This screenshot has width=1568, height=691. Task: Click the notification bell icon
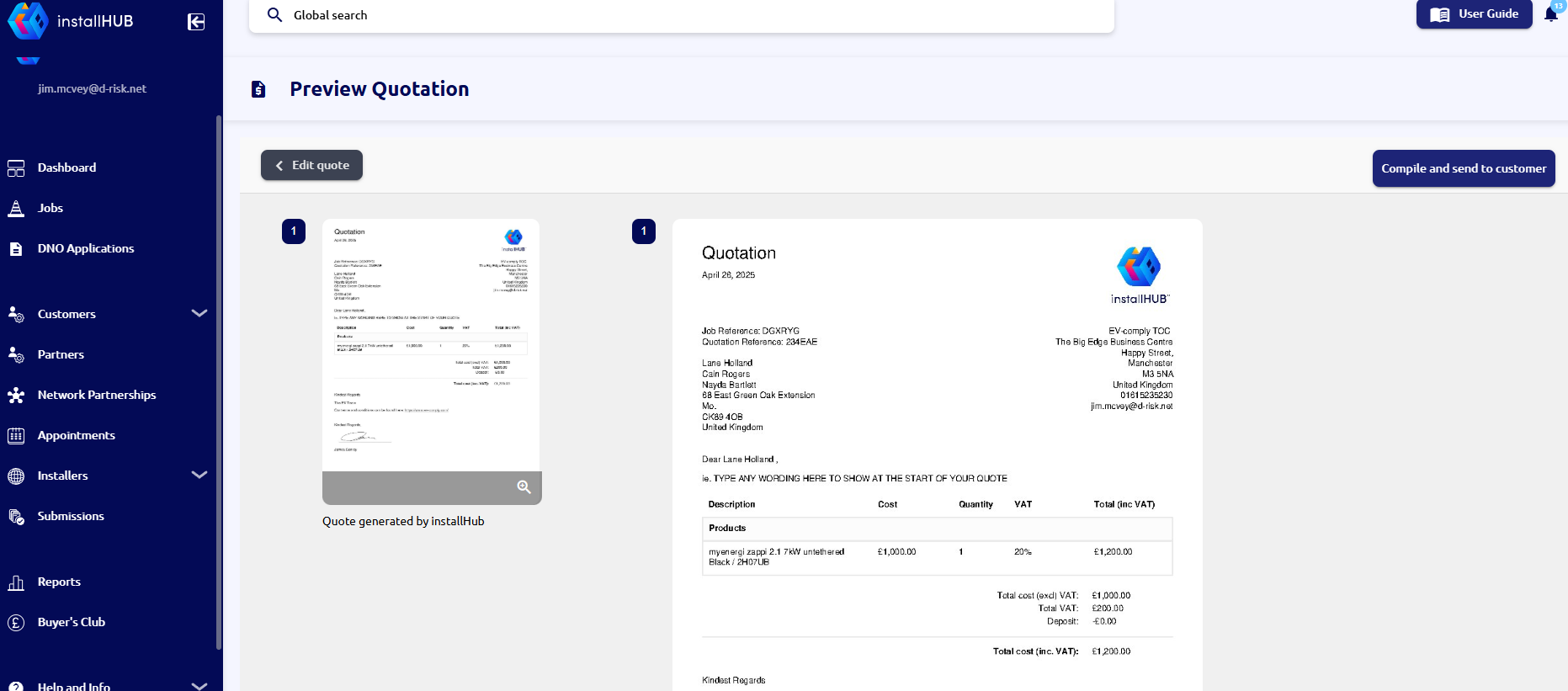[x=1550, y=14]
